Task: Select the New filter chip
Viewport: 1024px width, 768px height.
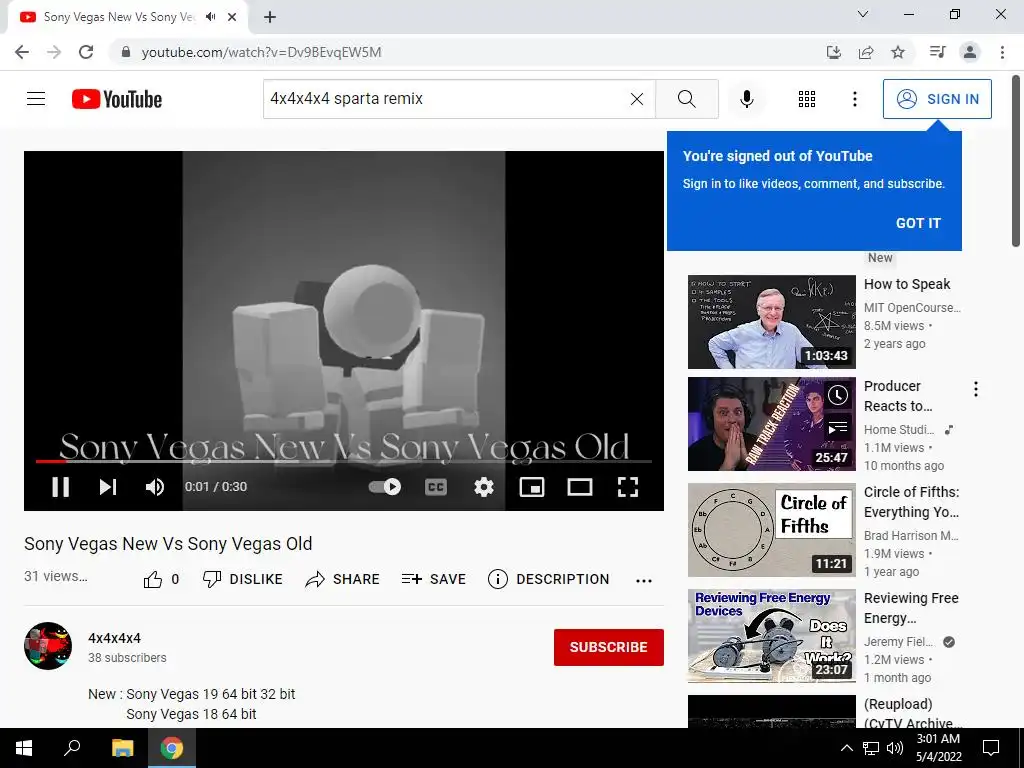Action: 880,258
